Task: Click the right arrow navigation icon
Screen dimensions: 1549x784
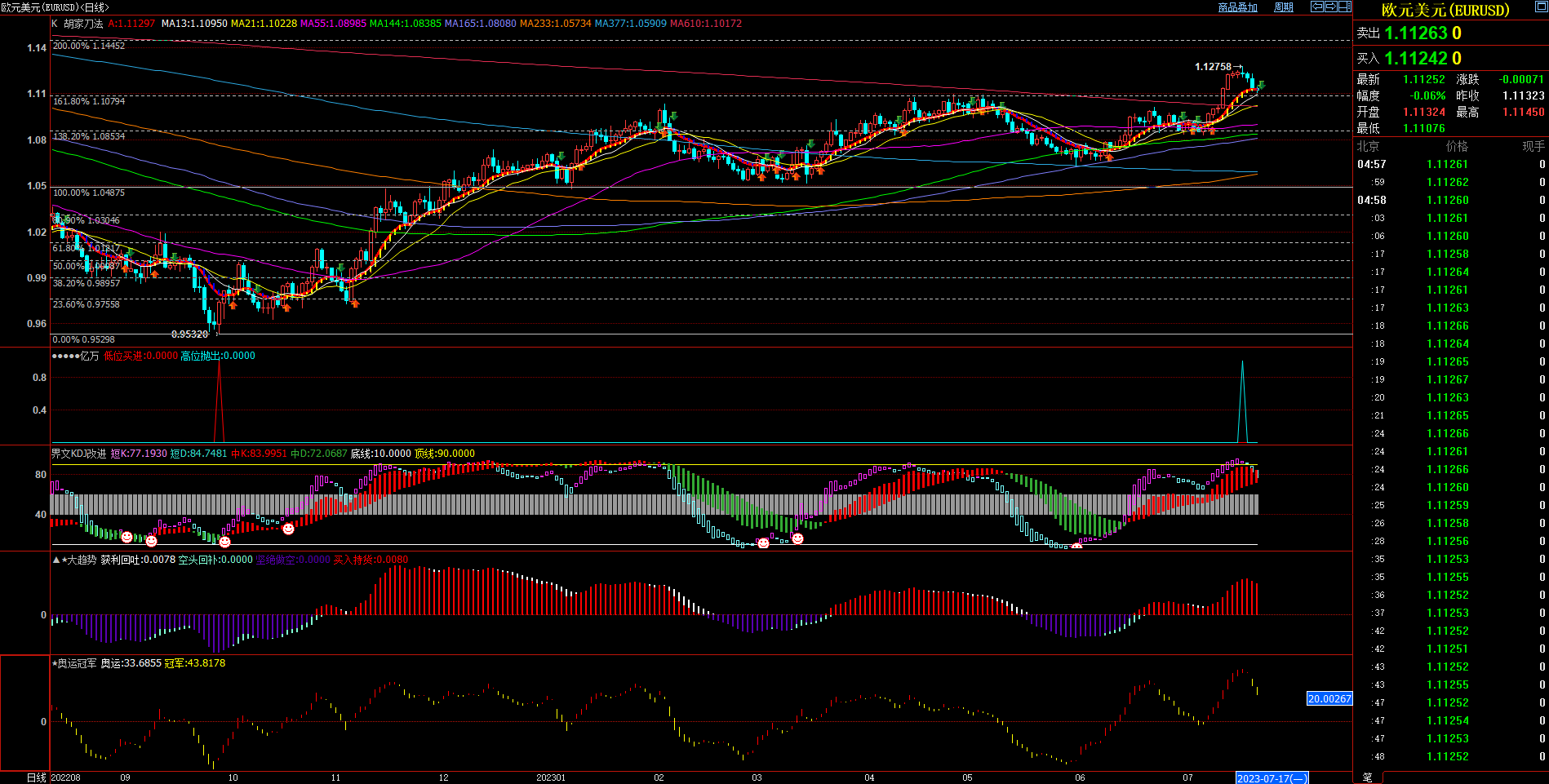Action: pyautogui.click(x=1330, y=7)
